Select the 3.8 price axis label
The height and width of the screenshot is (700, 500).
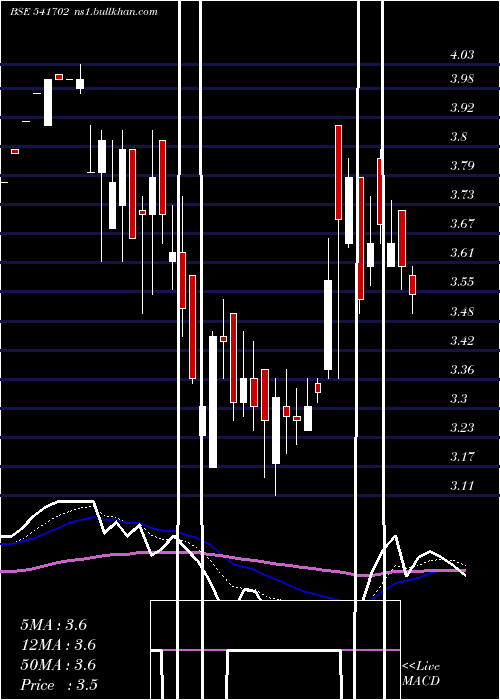(x=458, y=137)
